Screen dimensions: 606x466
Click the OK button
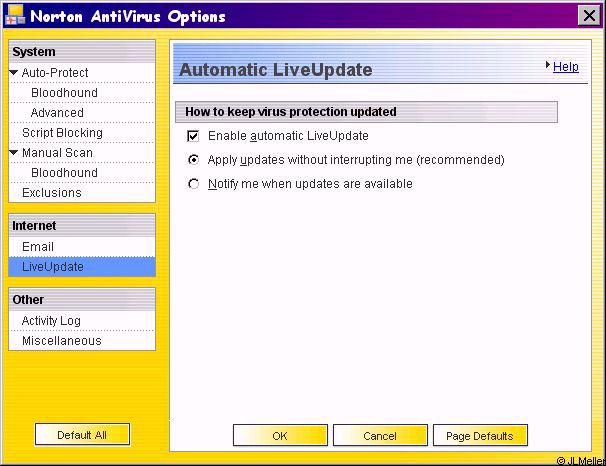(x=280, y=435)
